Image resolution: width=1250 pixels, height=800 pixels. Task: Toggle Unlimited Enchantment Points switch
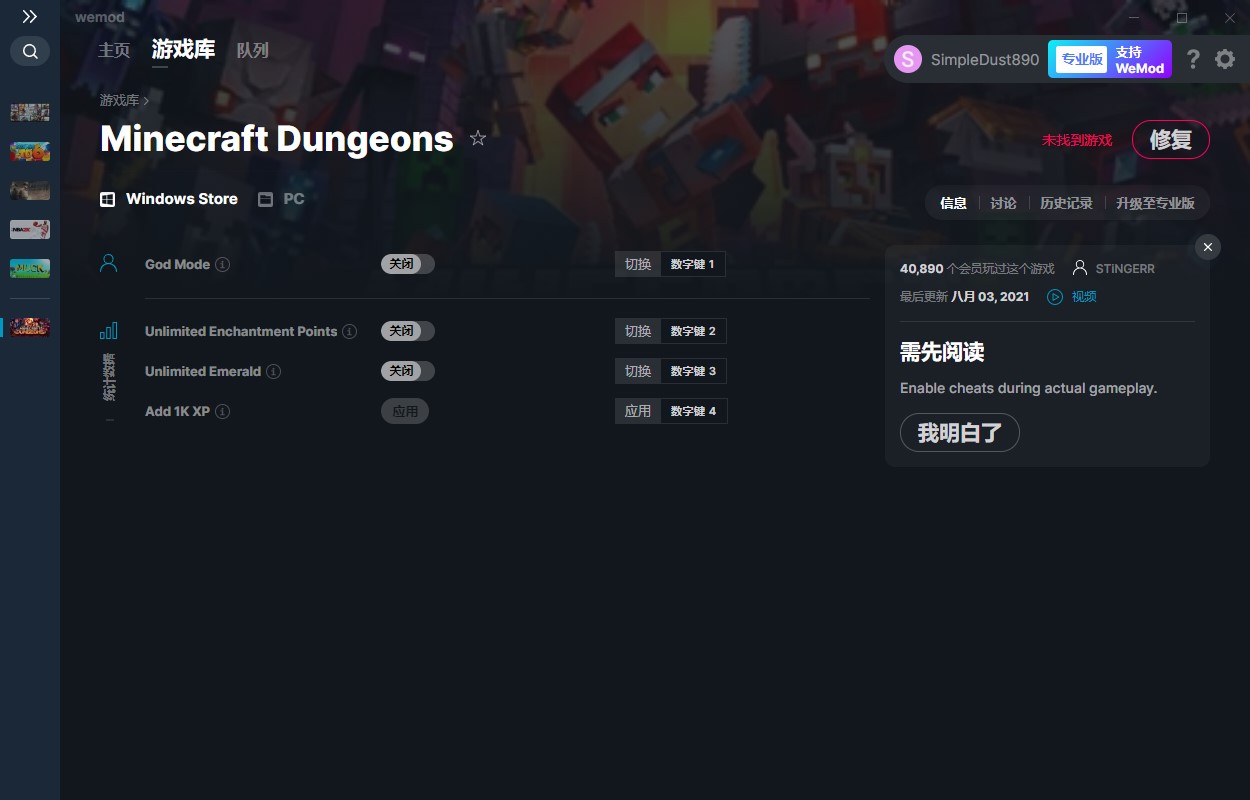pyautogui.click(x=408, y=331)
